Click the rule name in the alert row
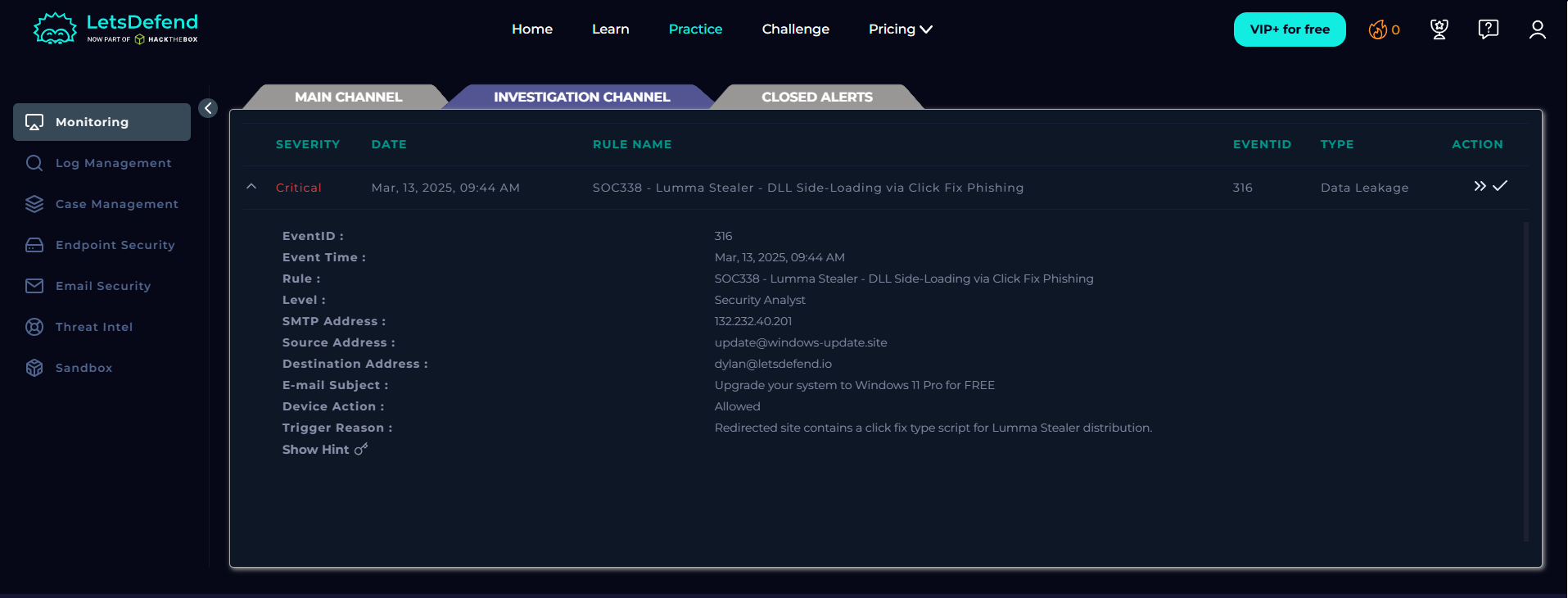Screen dimensions: 1568x598 tap(808, 188)
